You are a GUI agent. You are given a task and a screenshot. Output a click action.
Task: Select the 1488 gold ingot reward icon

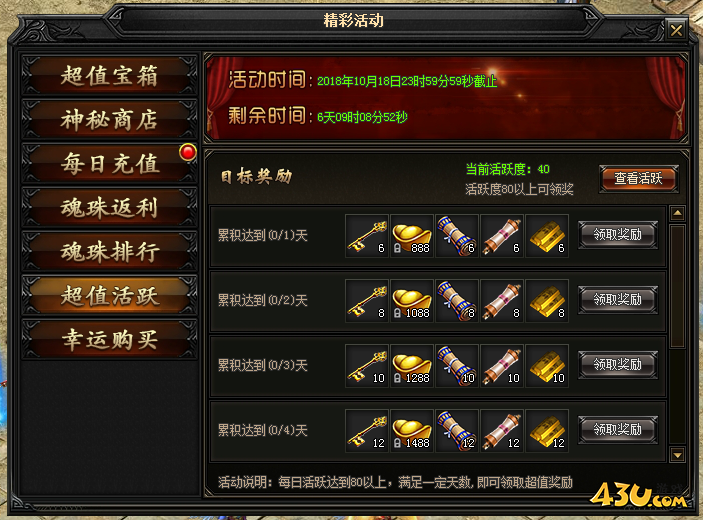[412, 431]
